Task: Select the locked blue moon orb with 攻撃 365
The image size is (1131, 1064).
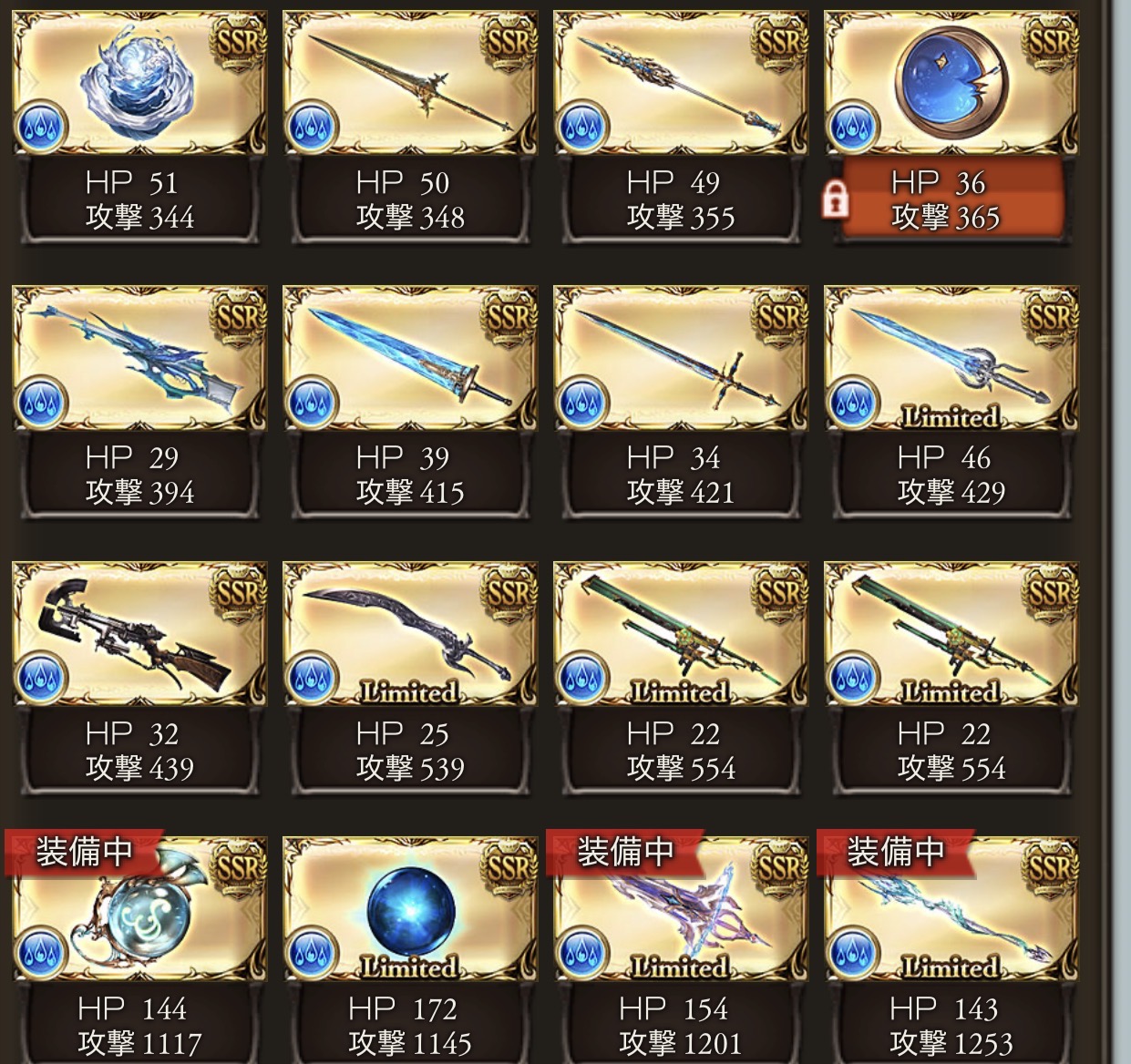Action: click(951, 128)
